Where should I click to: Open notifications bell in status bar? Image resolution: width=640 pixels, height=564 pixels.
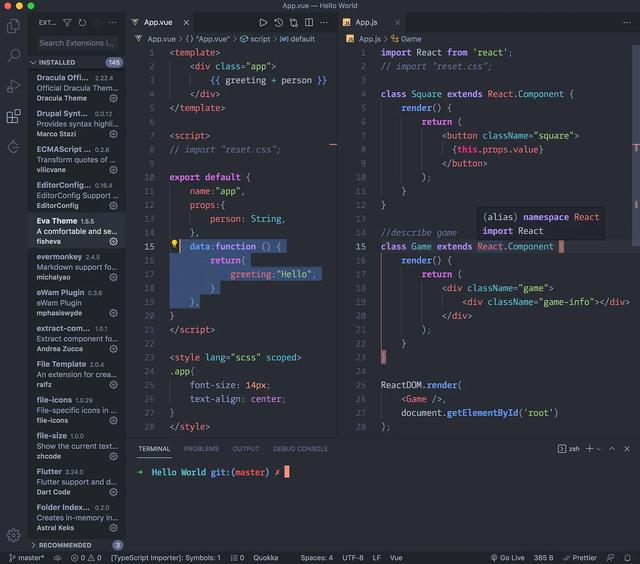click(627, 557)
